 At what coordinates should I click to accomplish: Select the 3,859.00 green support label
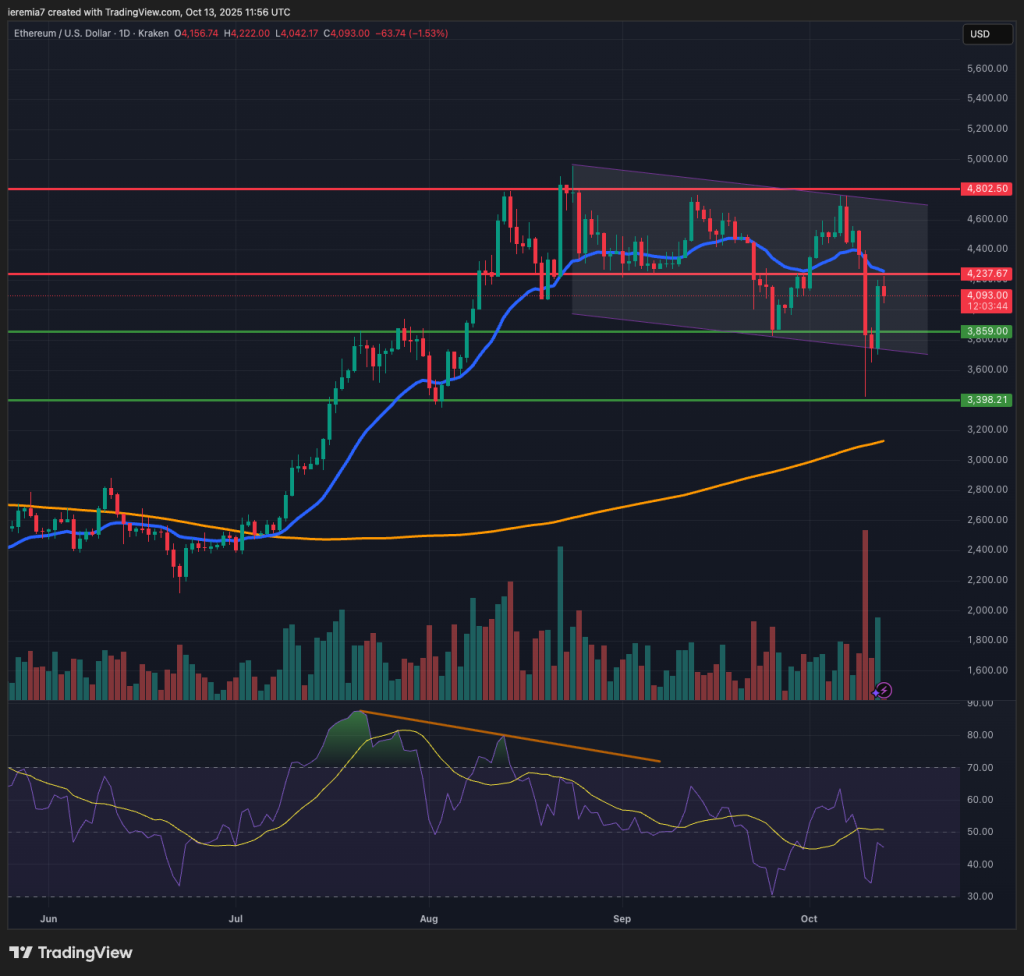click(x=988, y=331)
